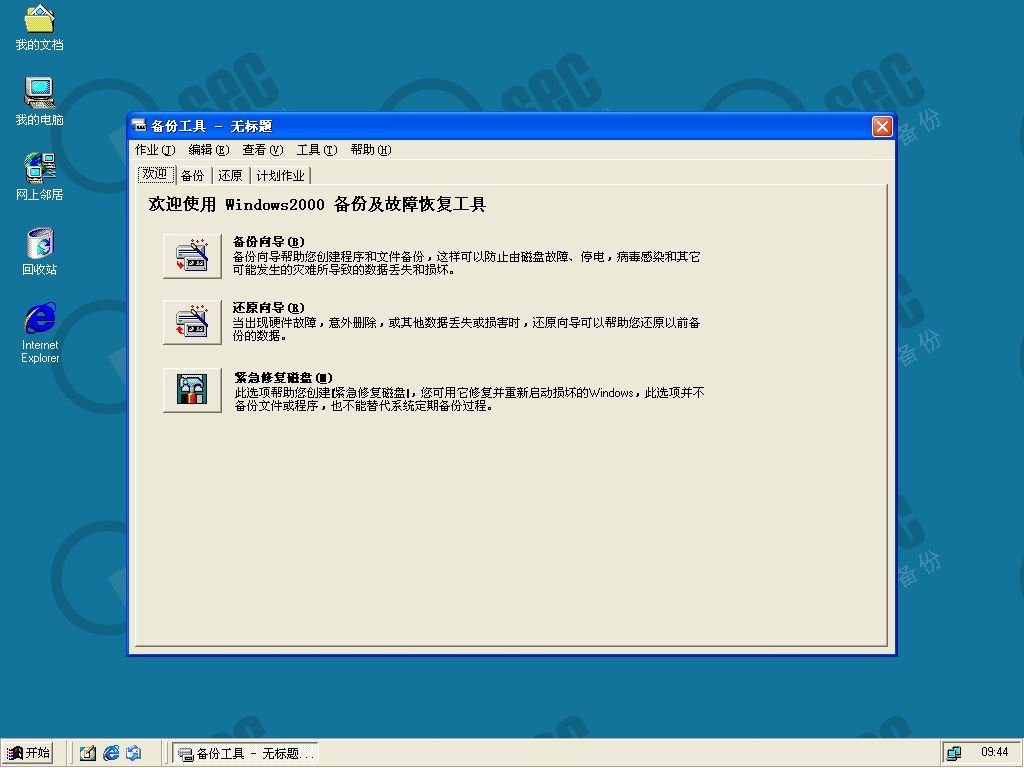The height and width of the screenshot is (768, 1024).
Task: Launch the 还原向导 wizard icon button
Action: (192, 322)
